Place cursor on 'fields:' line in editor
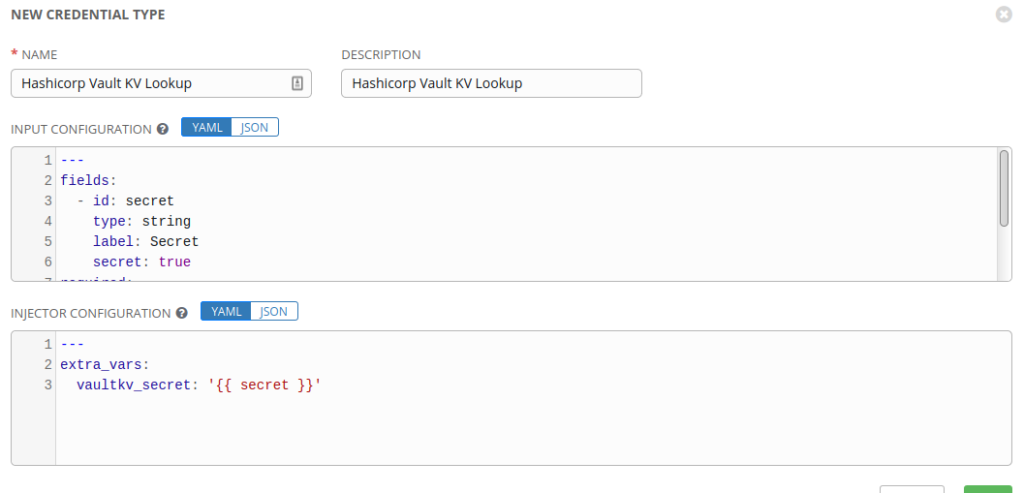The width and height of the screenshot is (1024, 493). point(89,181)
